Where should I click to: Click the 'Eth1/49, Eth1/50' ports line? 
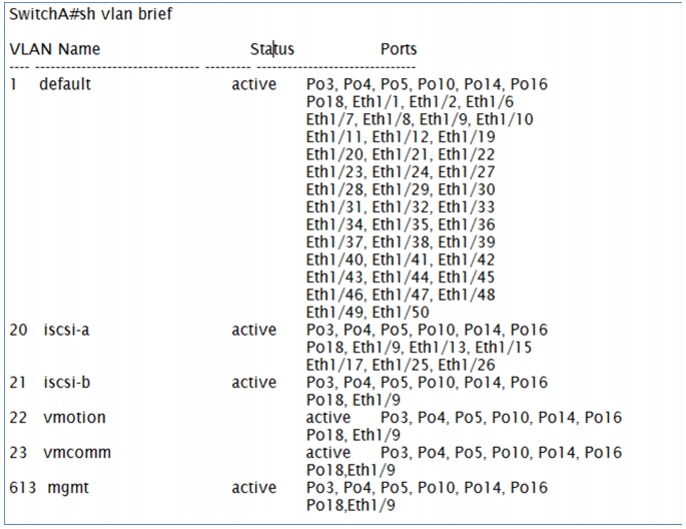coord(368,312)
